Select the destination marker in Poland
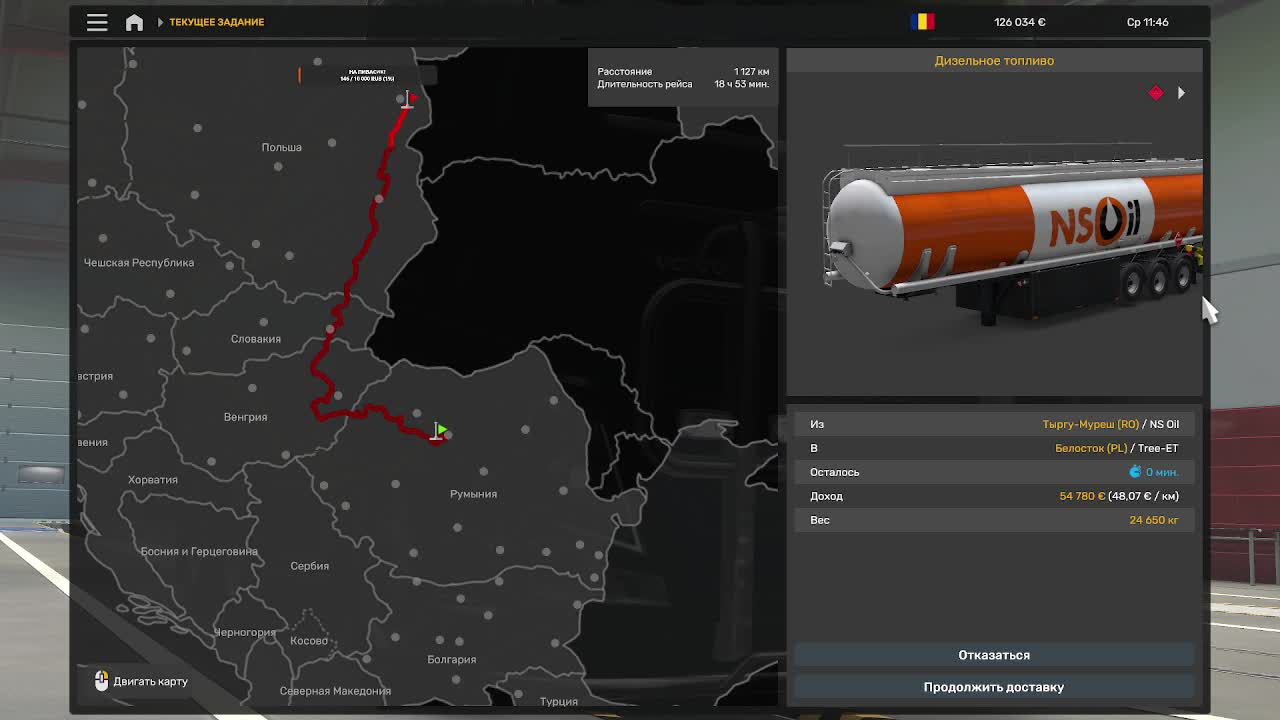 click(407, 99)
